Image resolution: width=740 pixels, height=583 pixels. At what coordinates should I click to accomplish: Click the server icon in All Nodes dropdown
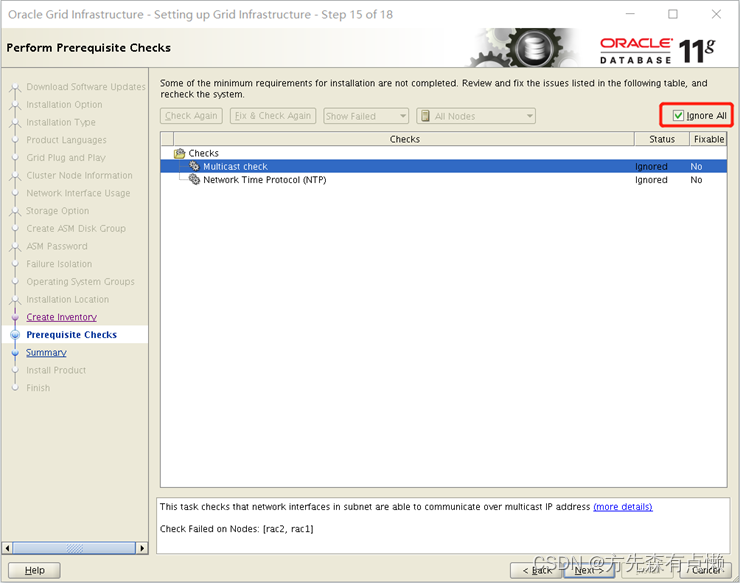point(425,116)
